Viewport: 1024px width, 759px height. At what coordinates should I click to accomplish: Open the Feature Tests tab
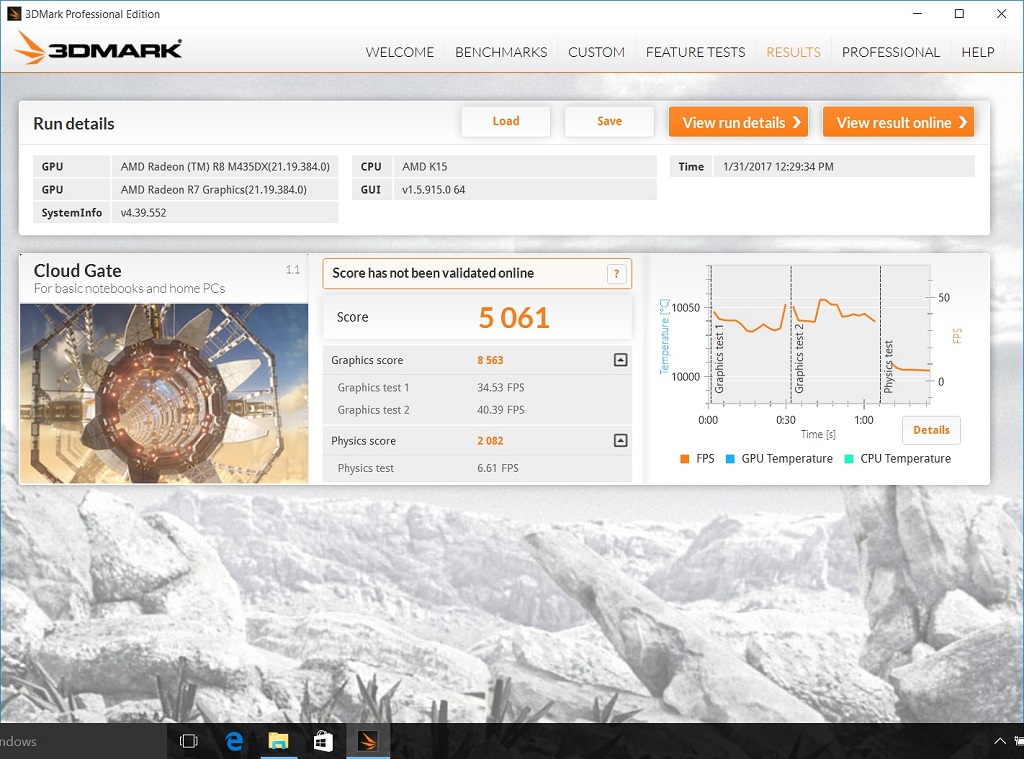coord(695,52)
